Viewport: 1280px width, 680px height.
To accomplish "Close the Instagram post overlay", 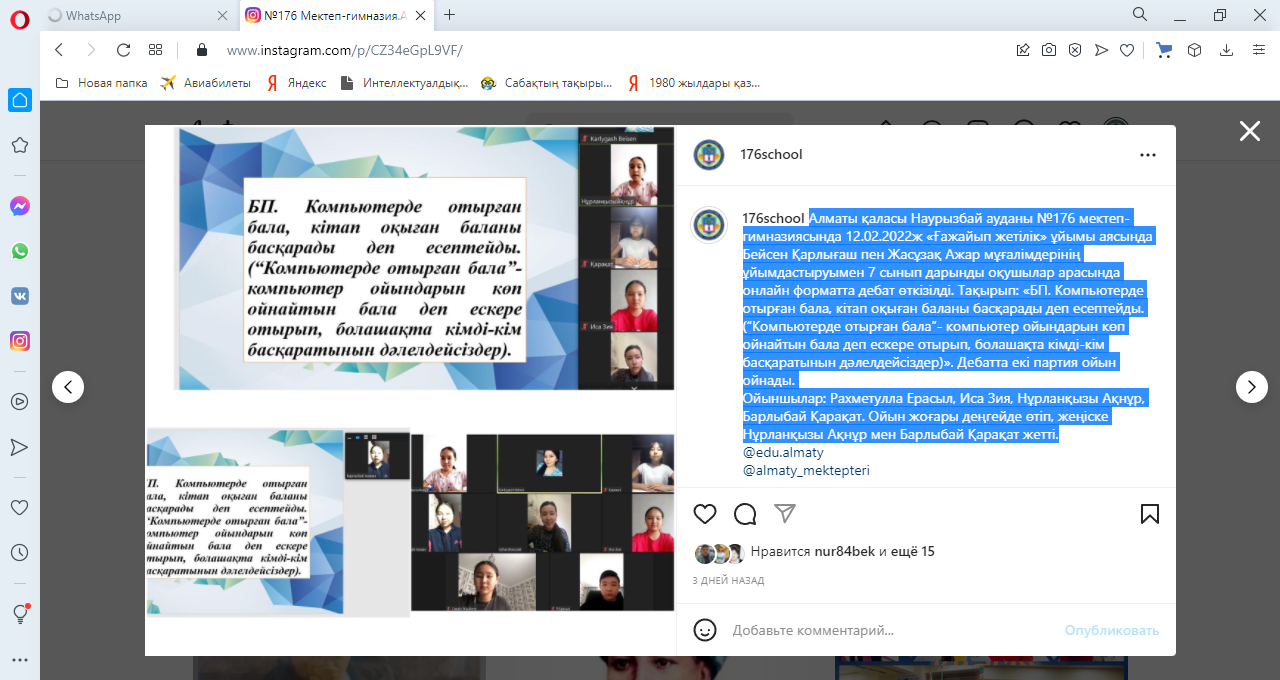I will pyautogui.click(x=1249, y=131).
